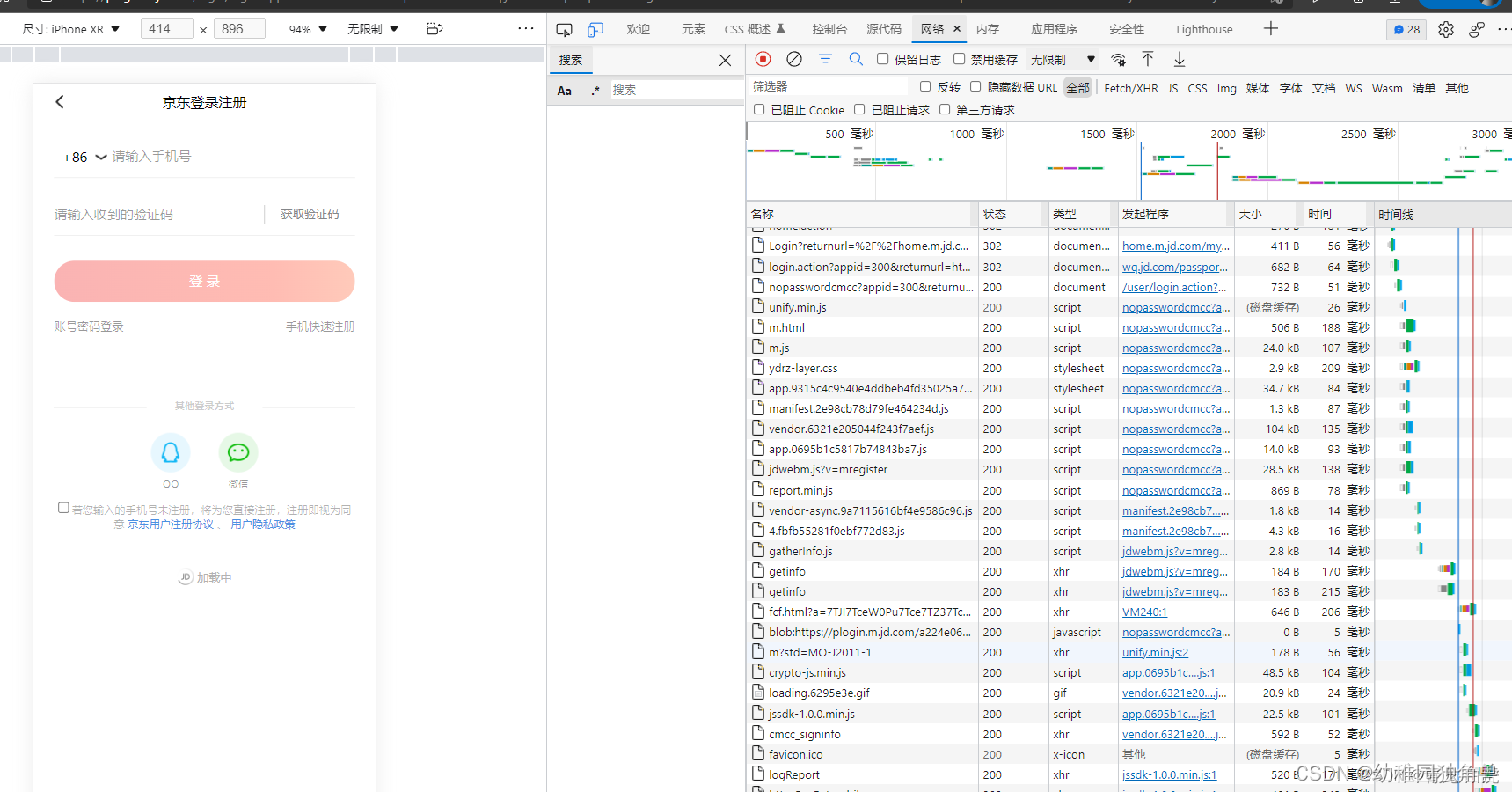The width and height of the screenshot is (1512, 792).
Task: Filter requests by Fetch/XHR
Action: click(x=1131, y=88)
